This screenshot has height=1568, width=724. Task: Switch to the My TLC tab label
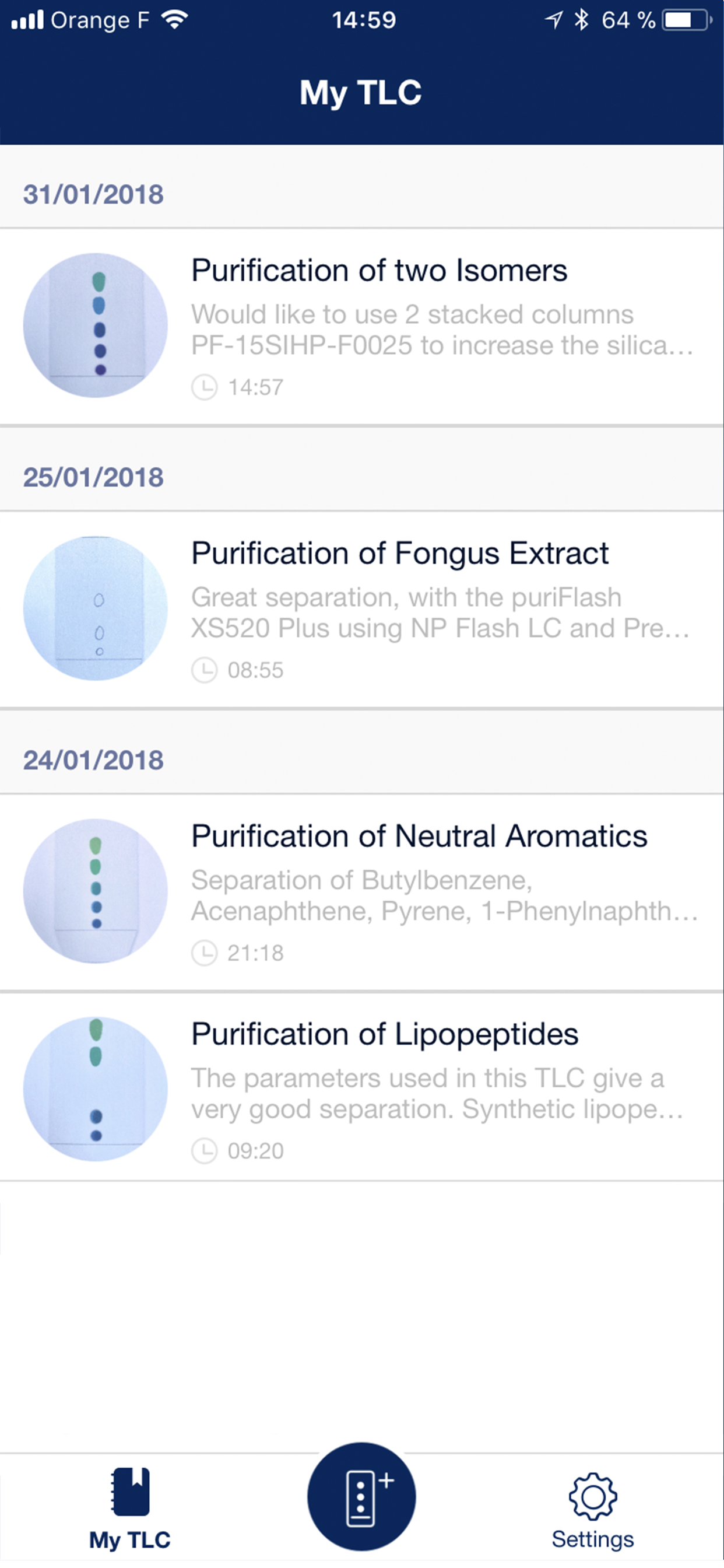pyautogui.click(x=129, y=1539)
